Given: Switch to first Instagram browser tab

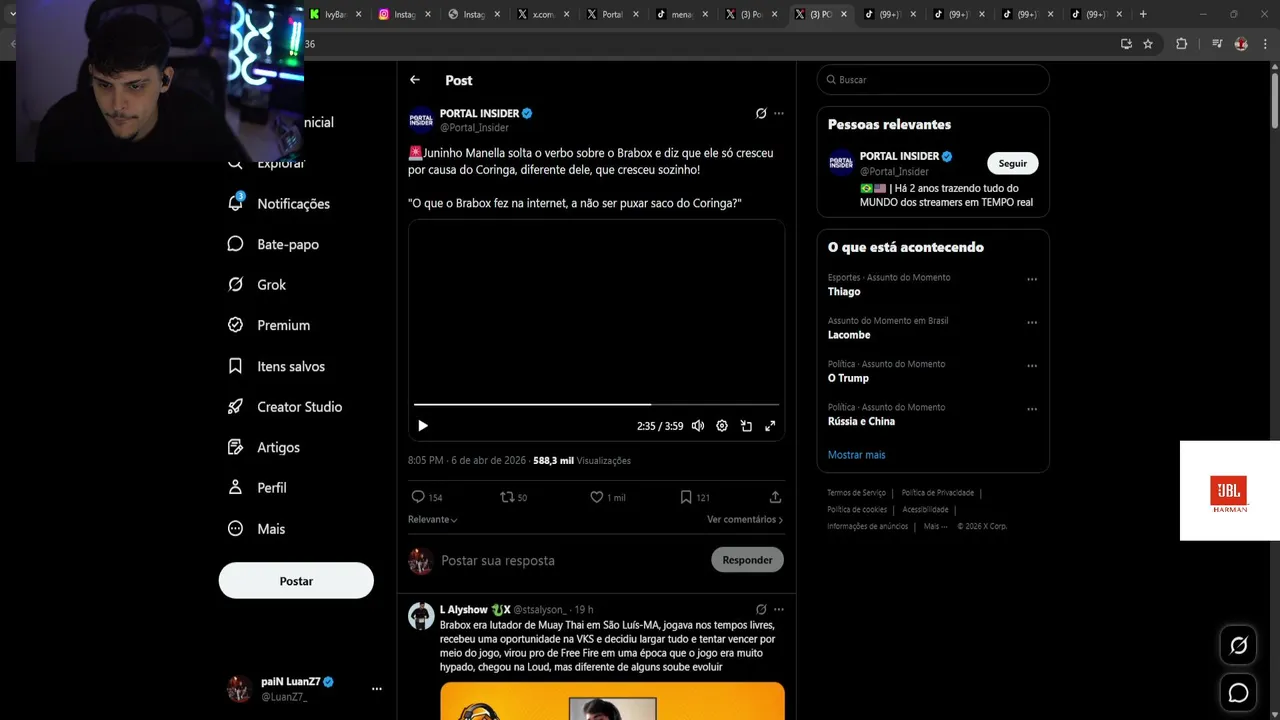Looking at the screenshot, I should 398,14.
